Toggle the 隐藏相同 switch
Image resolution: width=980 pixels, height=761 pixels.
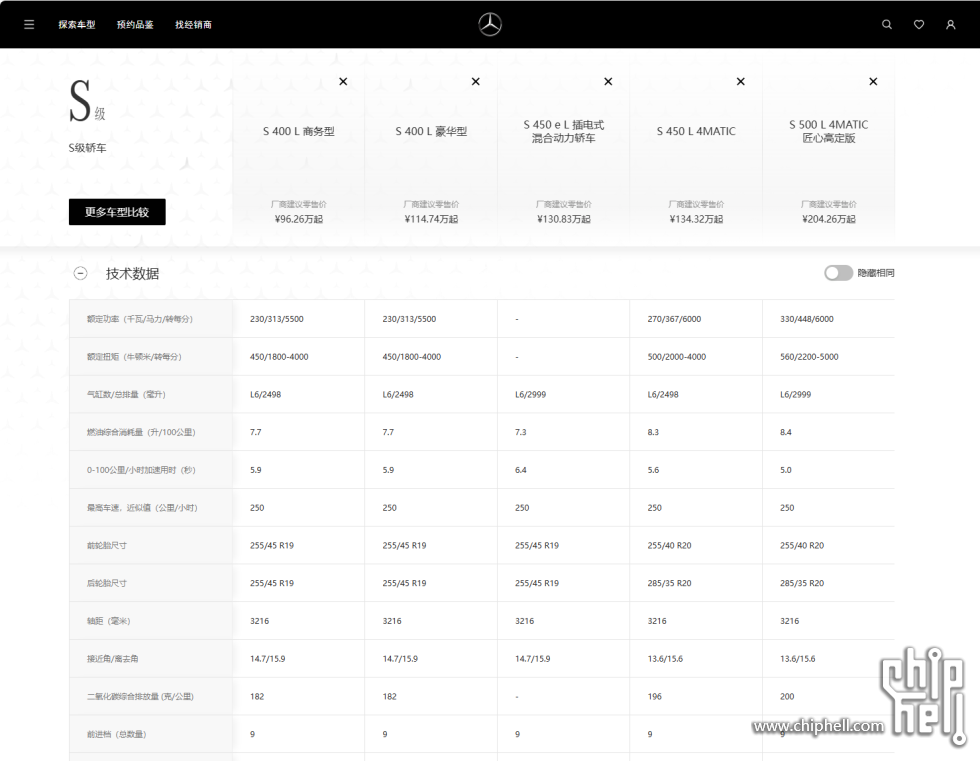click(x=838, y=273)
